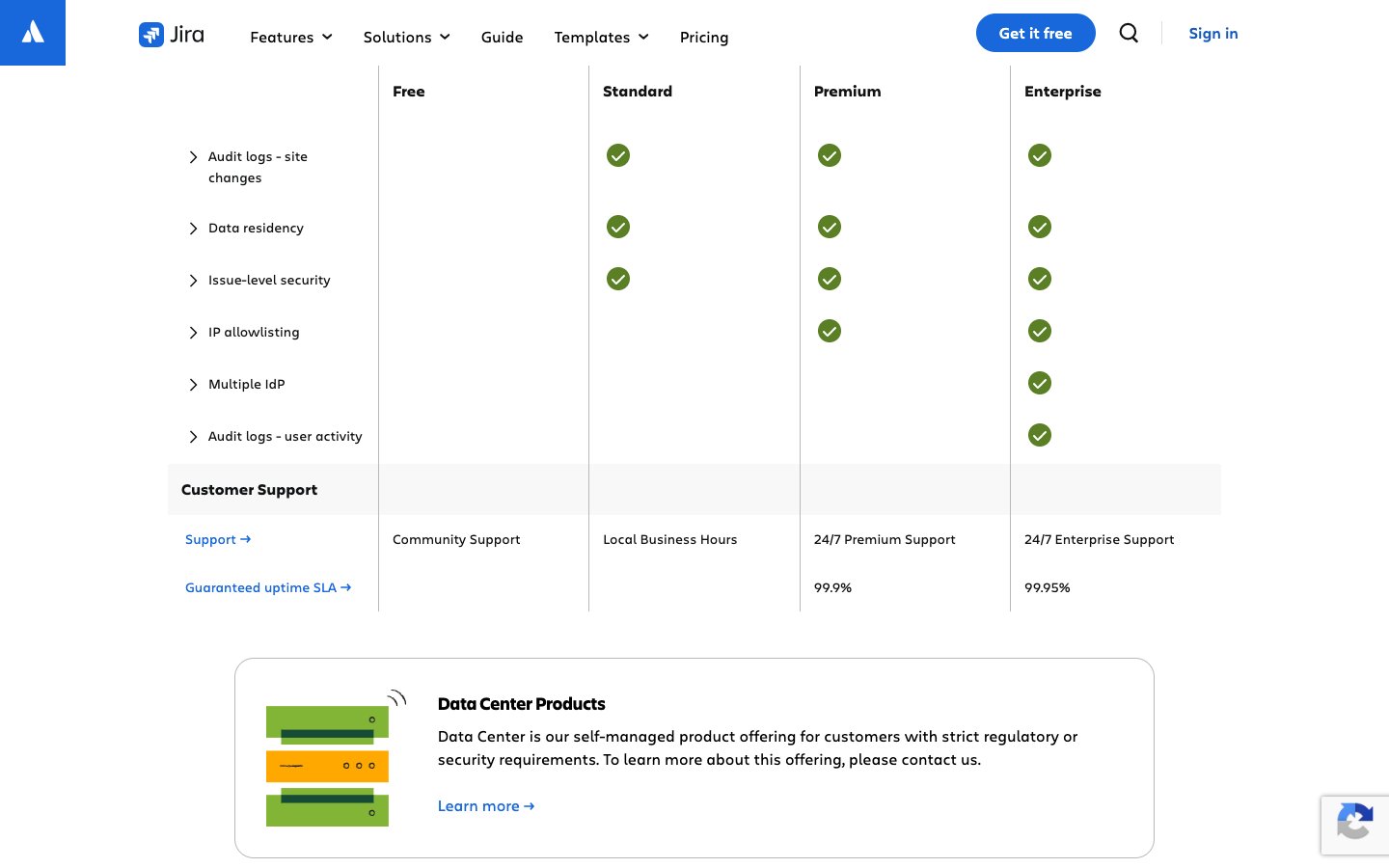This screenshot has height=868, width=1389.
Task: Click Standard checkmark for Data residency
Action: pos(618,227)
